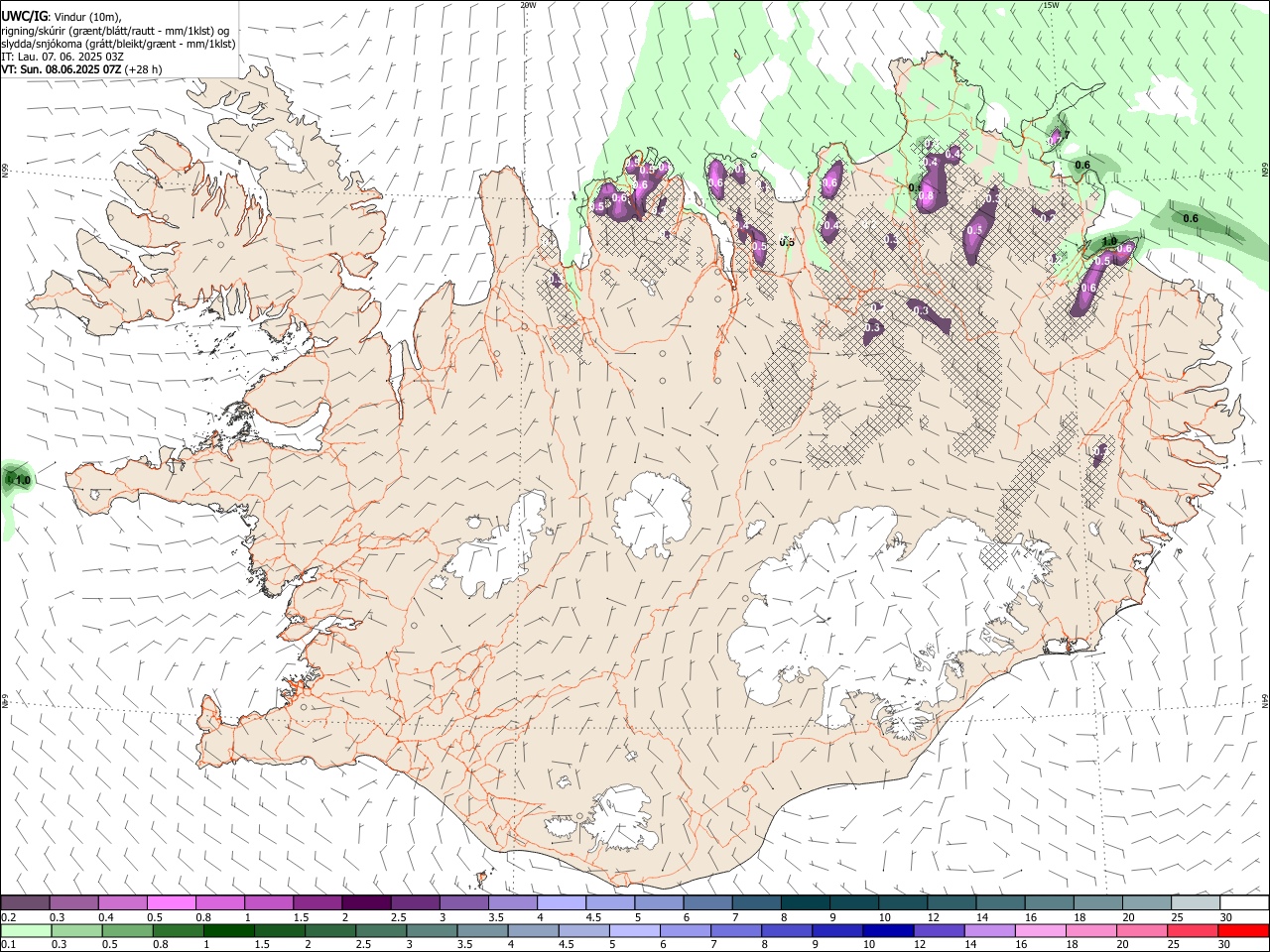Select the '0.2' snow-scale value label
This screenshot has width=1270, height=952.
point(8,917)
